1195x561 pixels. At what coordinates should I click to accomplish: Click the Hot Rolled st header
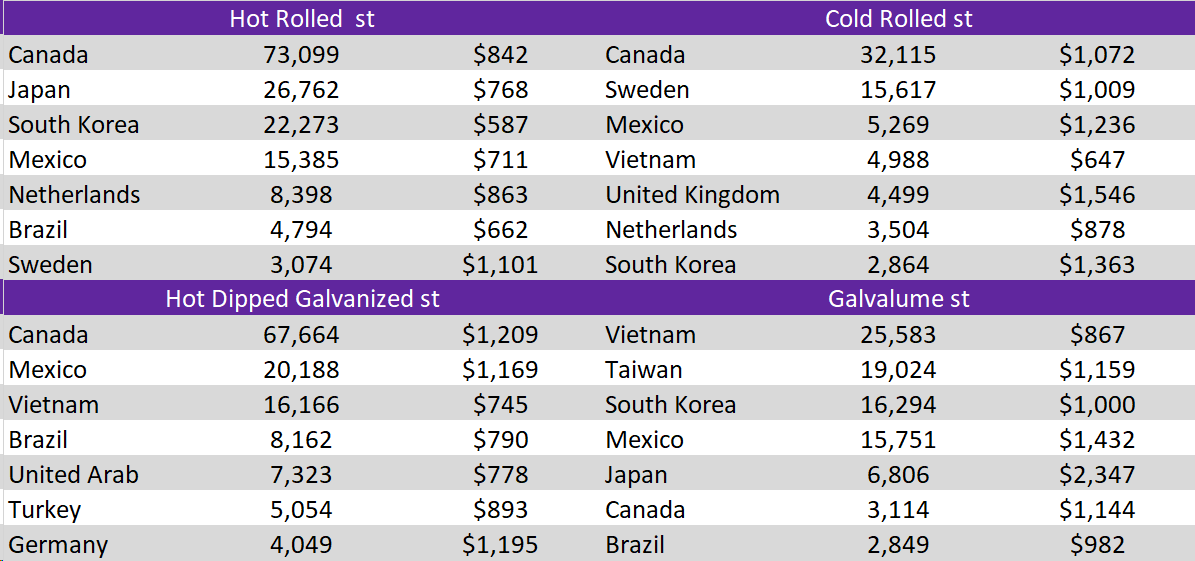coord(302,19)
